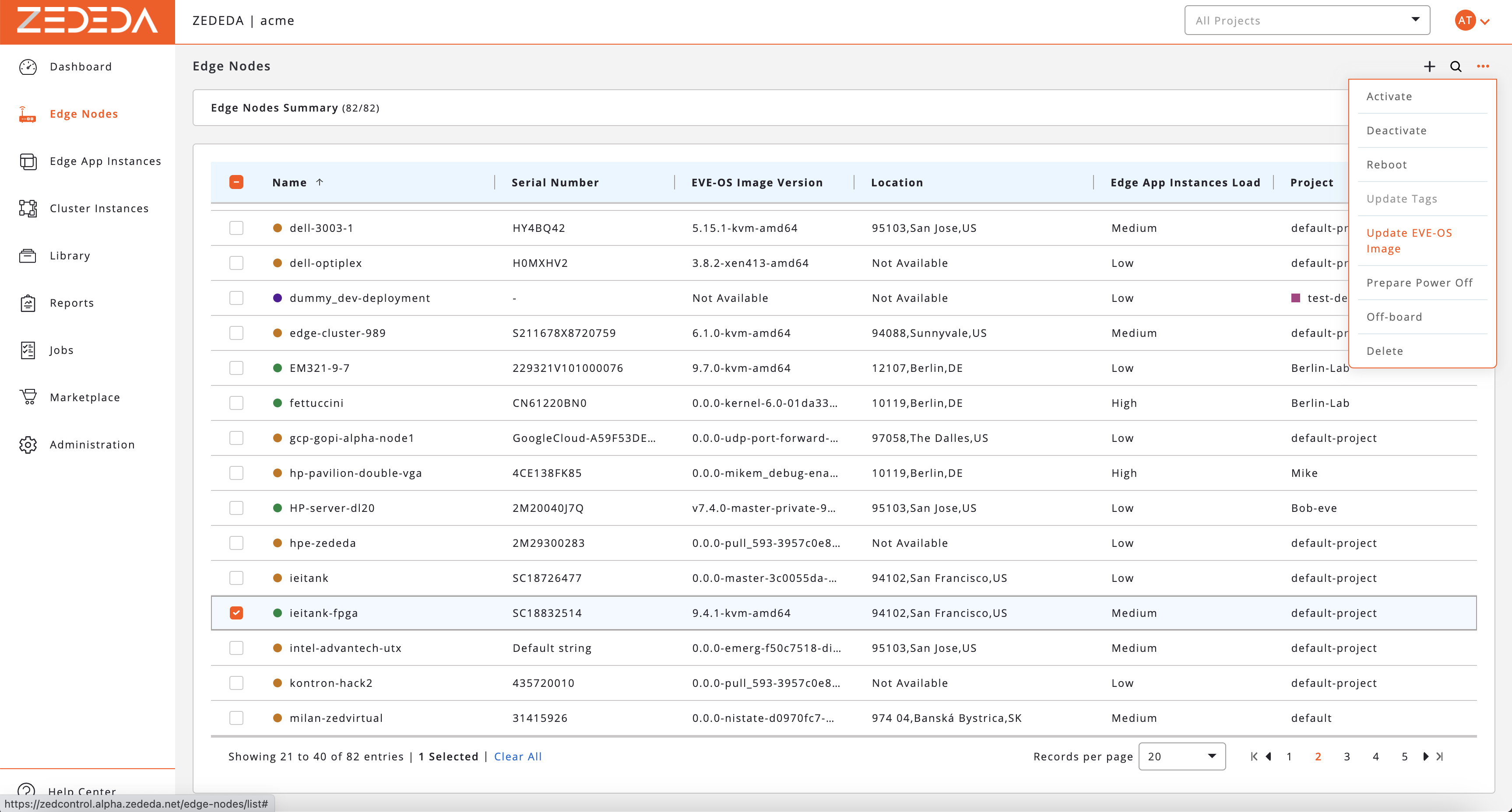Image resolution: width=1512 pixels, height=812 pixels.
Task: Open search with the magnifier icon
Action: tap(1456, 66)
